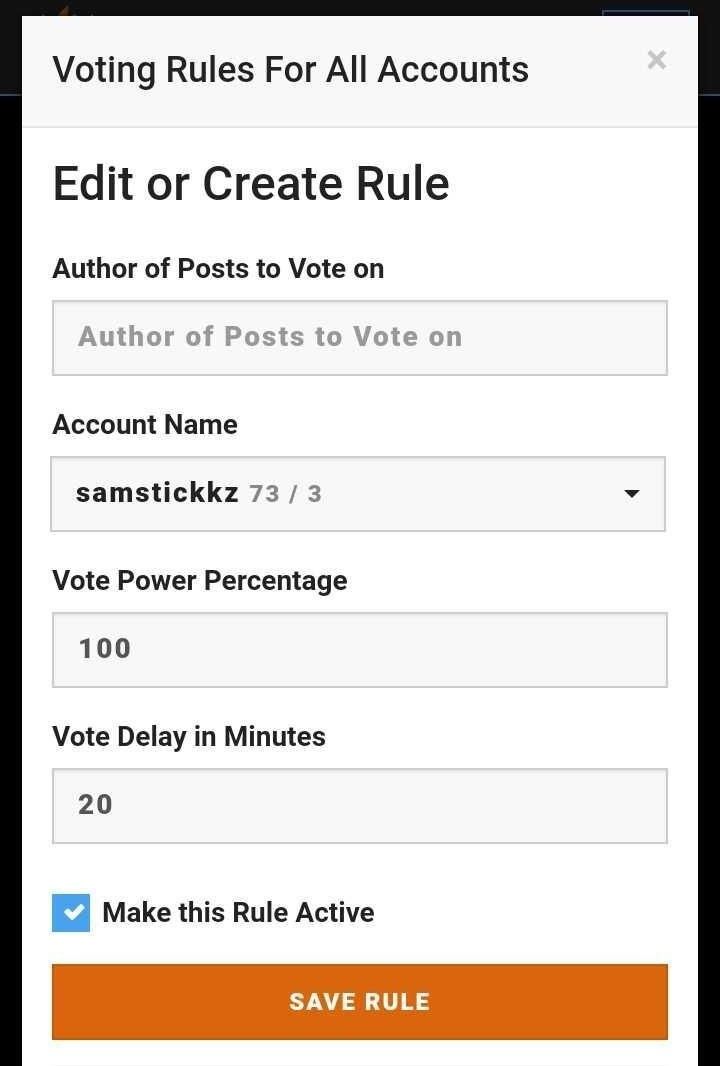The height and width of the screenshot is (1066, 720).
Task: Click the 'Author of Posts to Vote on' label
Action: [218, 269]
